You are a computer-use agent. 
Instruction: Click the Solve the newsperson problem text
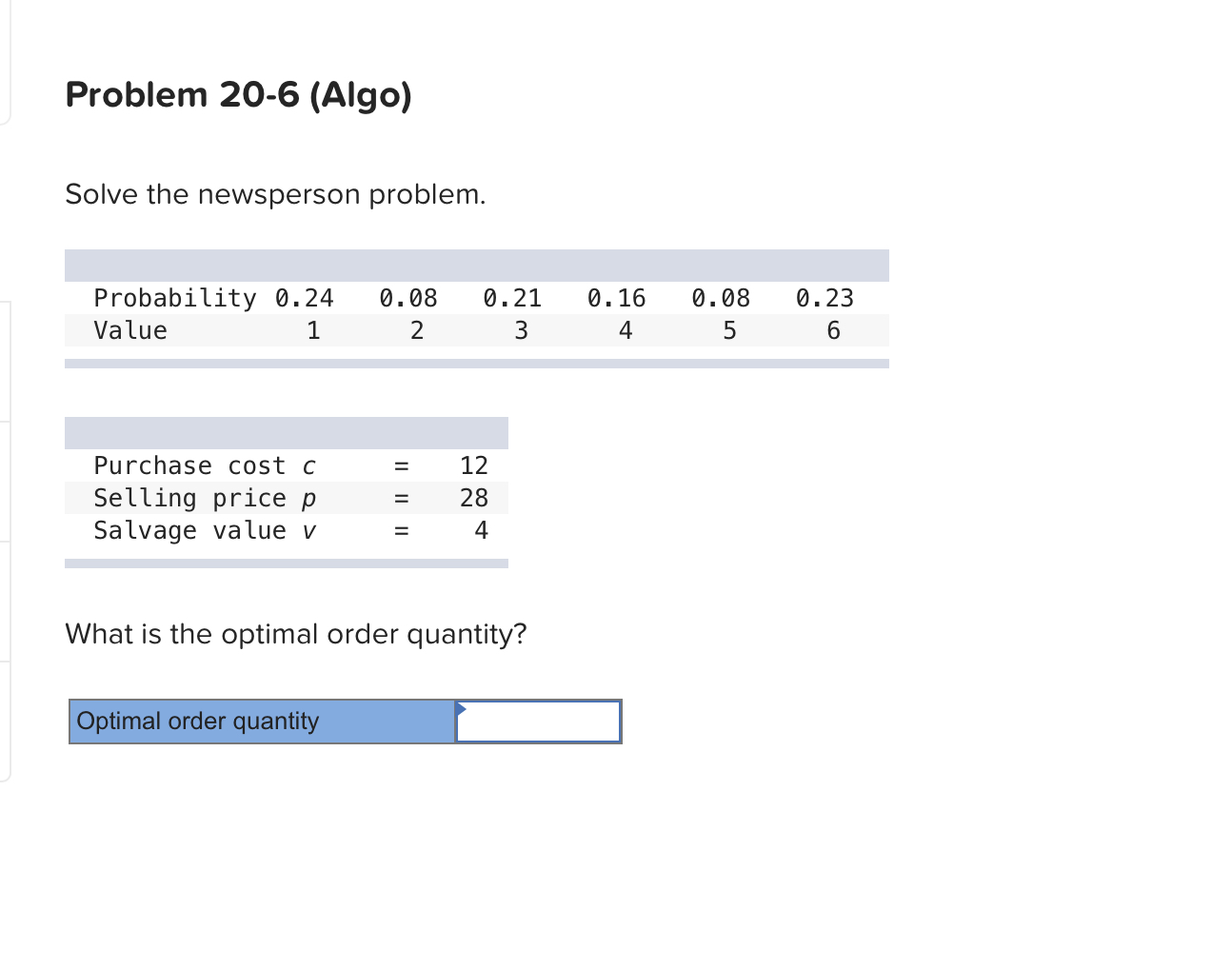[x=275, y=194]
